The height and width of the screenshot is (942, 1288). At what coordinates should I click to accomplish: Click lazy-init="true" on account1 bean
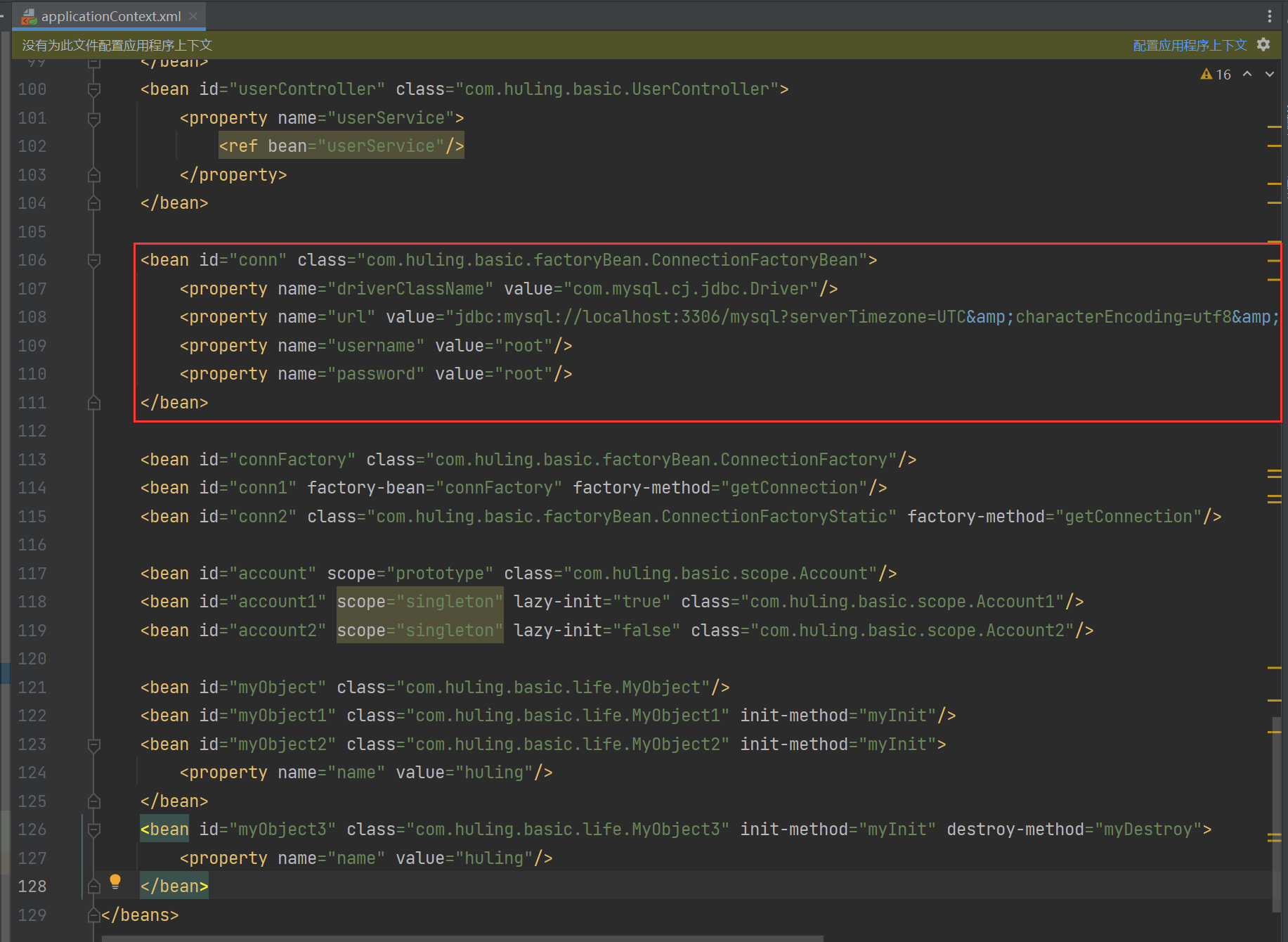tap(592, 602)
